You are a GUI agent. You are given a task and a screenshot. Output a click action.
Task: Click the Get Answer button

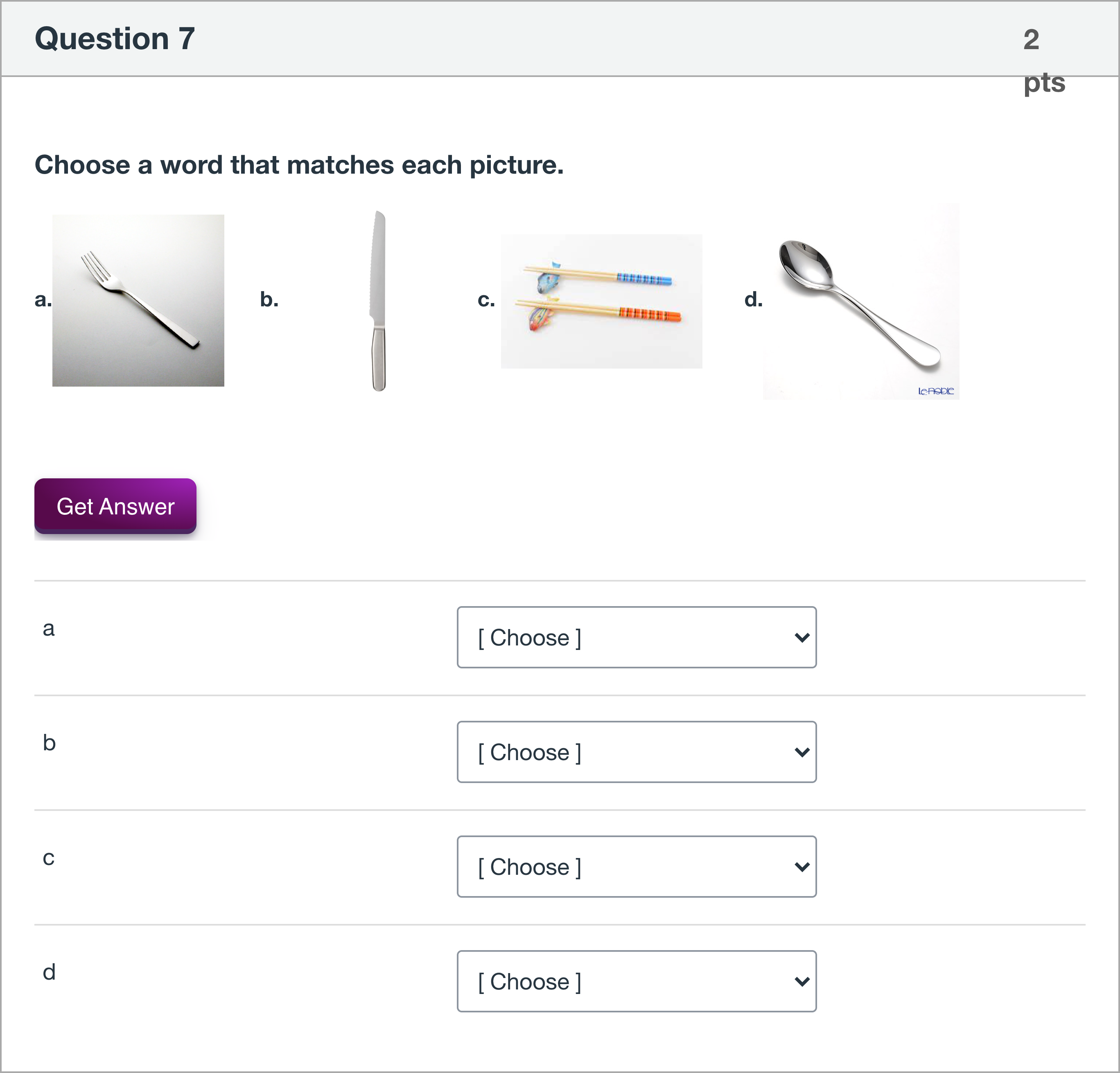(x=114, y=507)
